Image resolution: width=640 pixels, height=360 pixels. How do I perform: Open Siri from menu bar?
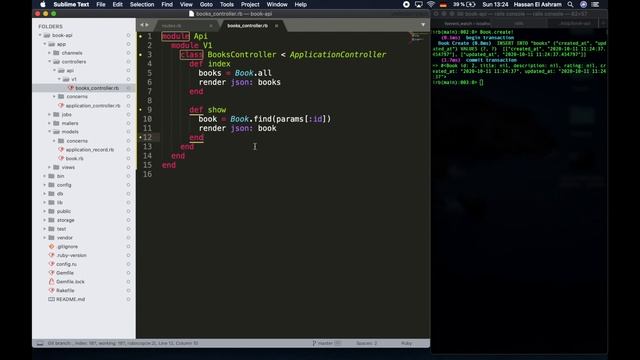tap(583, 4)
